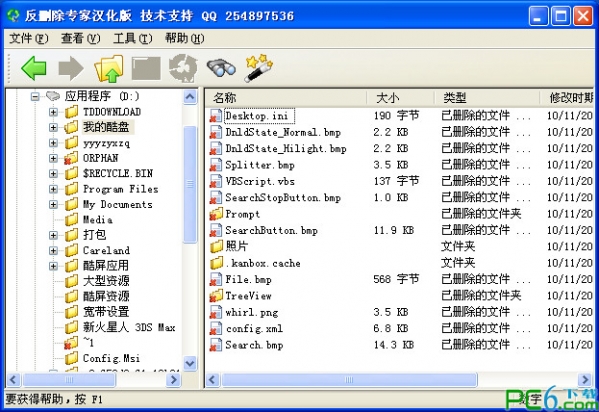Click the gray square toolbar button

click(x=146, y=68)
